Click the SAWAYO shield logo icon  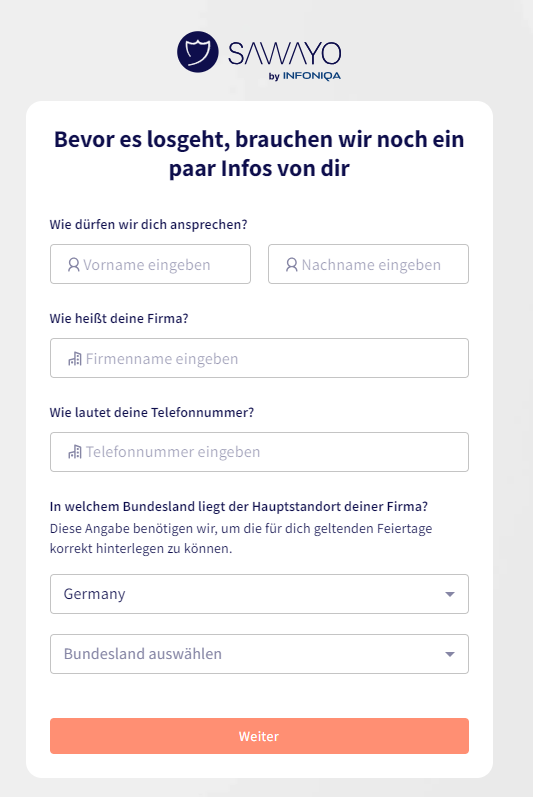198,52
